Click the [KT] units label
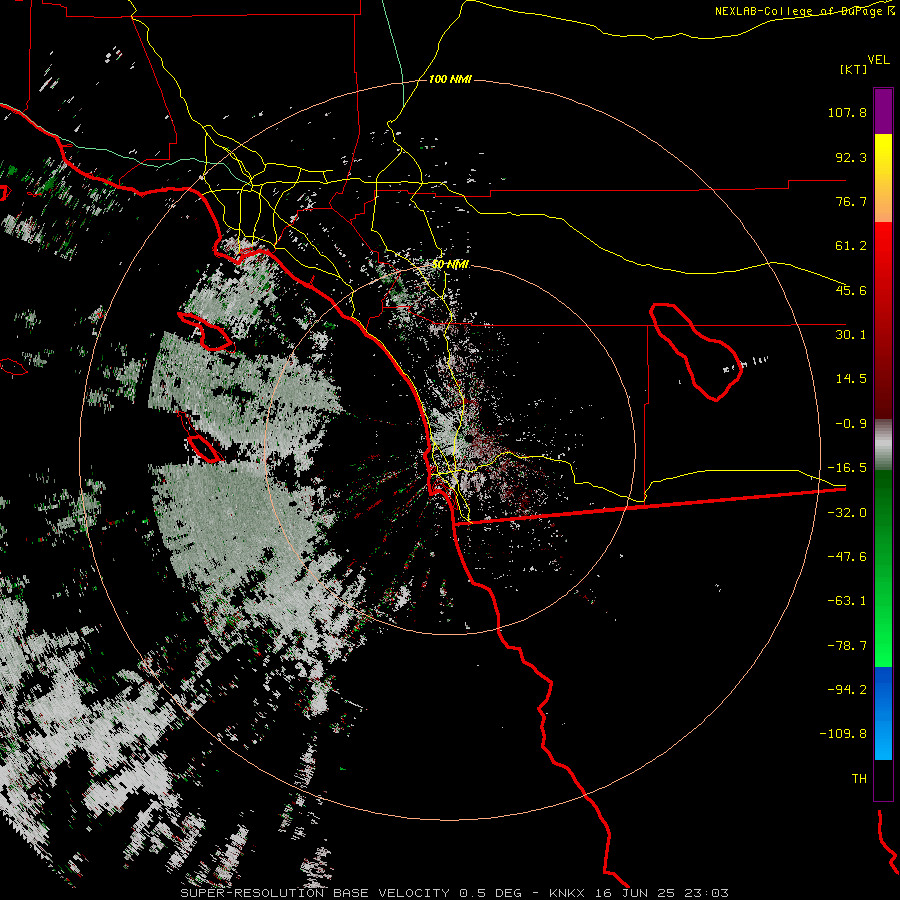 853,69
